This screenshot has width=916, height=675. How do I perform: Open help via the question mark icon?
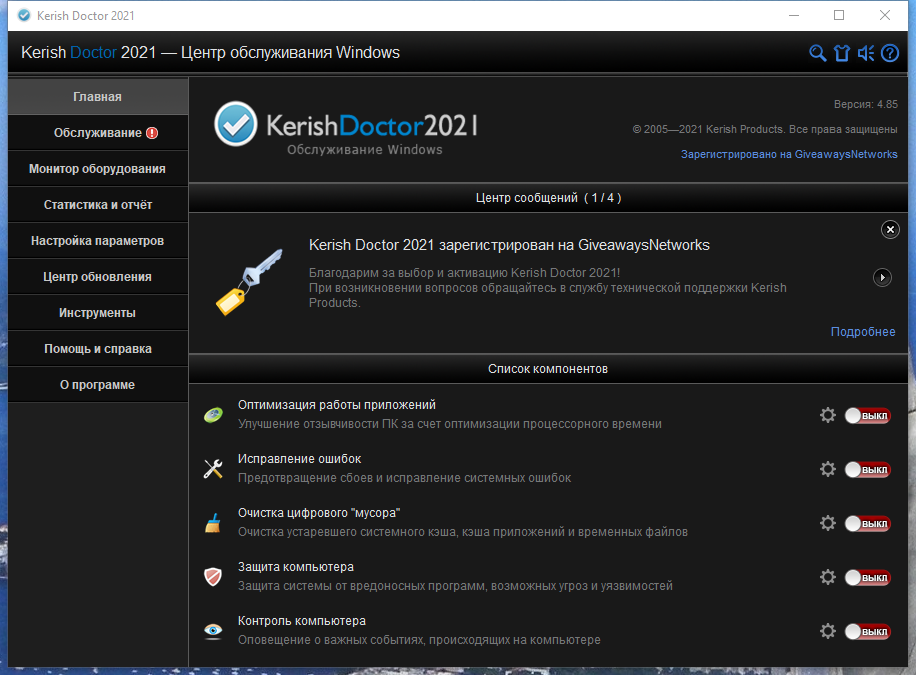(x=890, y=53)
